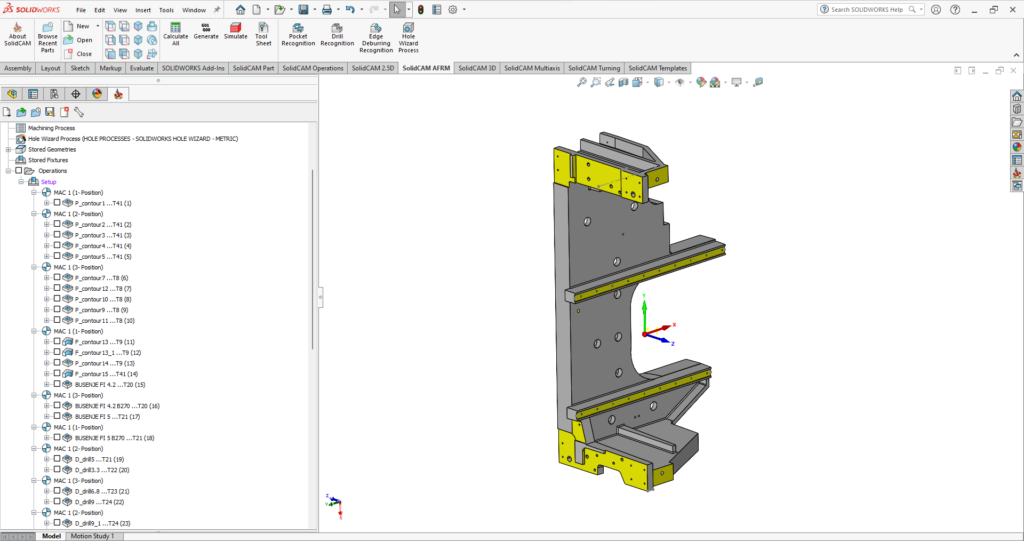Open the Insert menu
The width and height of the screenshot is (1024, 541).
coord(143,10)
